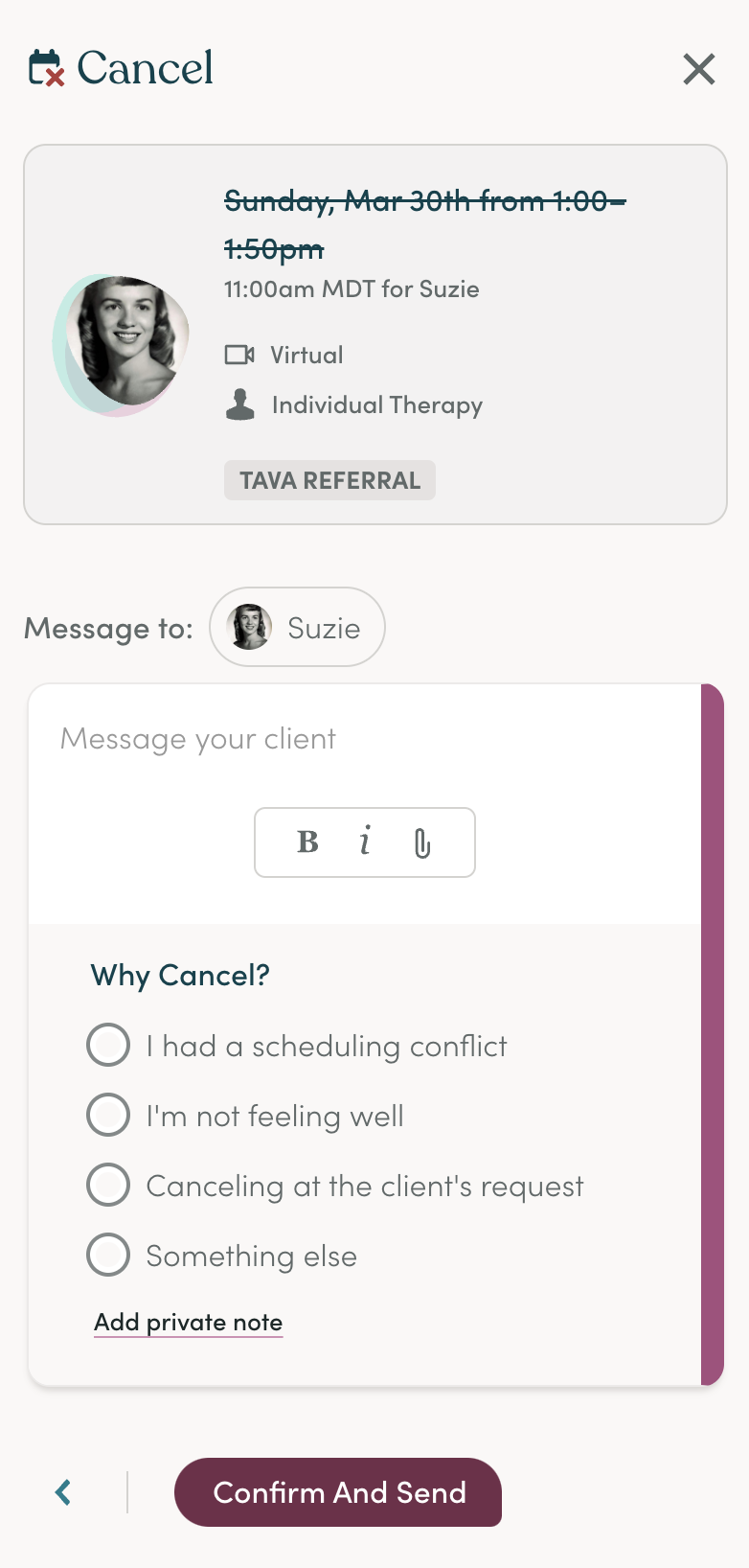
Task: Click the client's large profile photo
Action: (125, 341)
